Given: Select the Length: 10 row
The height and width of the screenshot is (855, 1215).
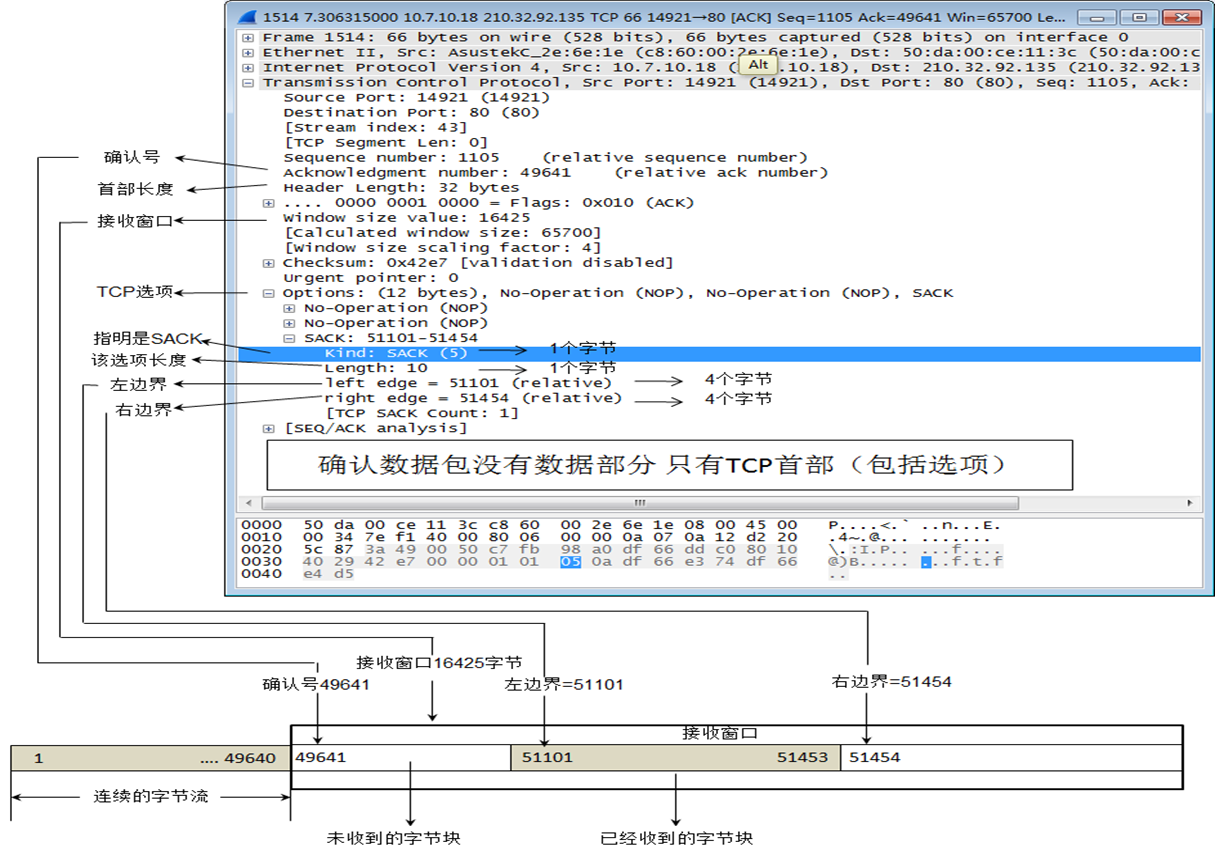Looking at the screenshot, I should [x=376, y=368].
